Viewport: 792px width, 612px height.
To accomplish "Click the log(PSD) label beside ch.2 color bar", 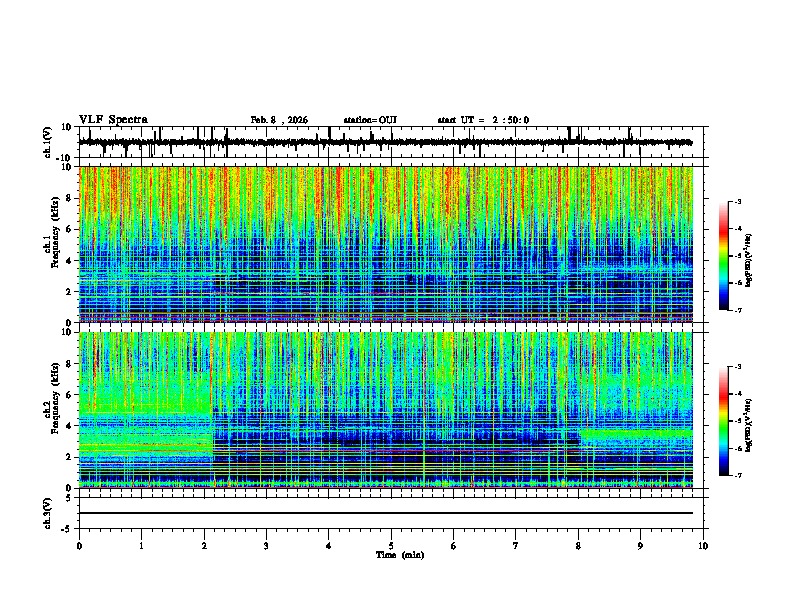I will pos(748,425).
